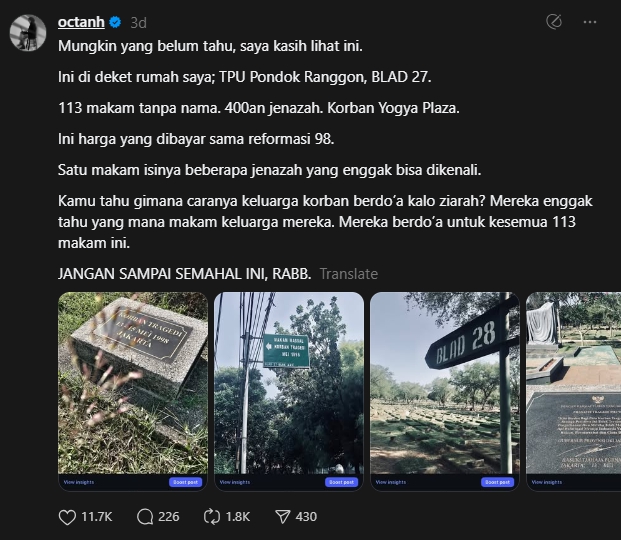The image size is (621, 540).
Task: Click the repost arrows icon
Action: coord(211,517)
